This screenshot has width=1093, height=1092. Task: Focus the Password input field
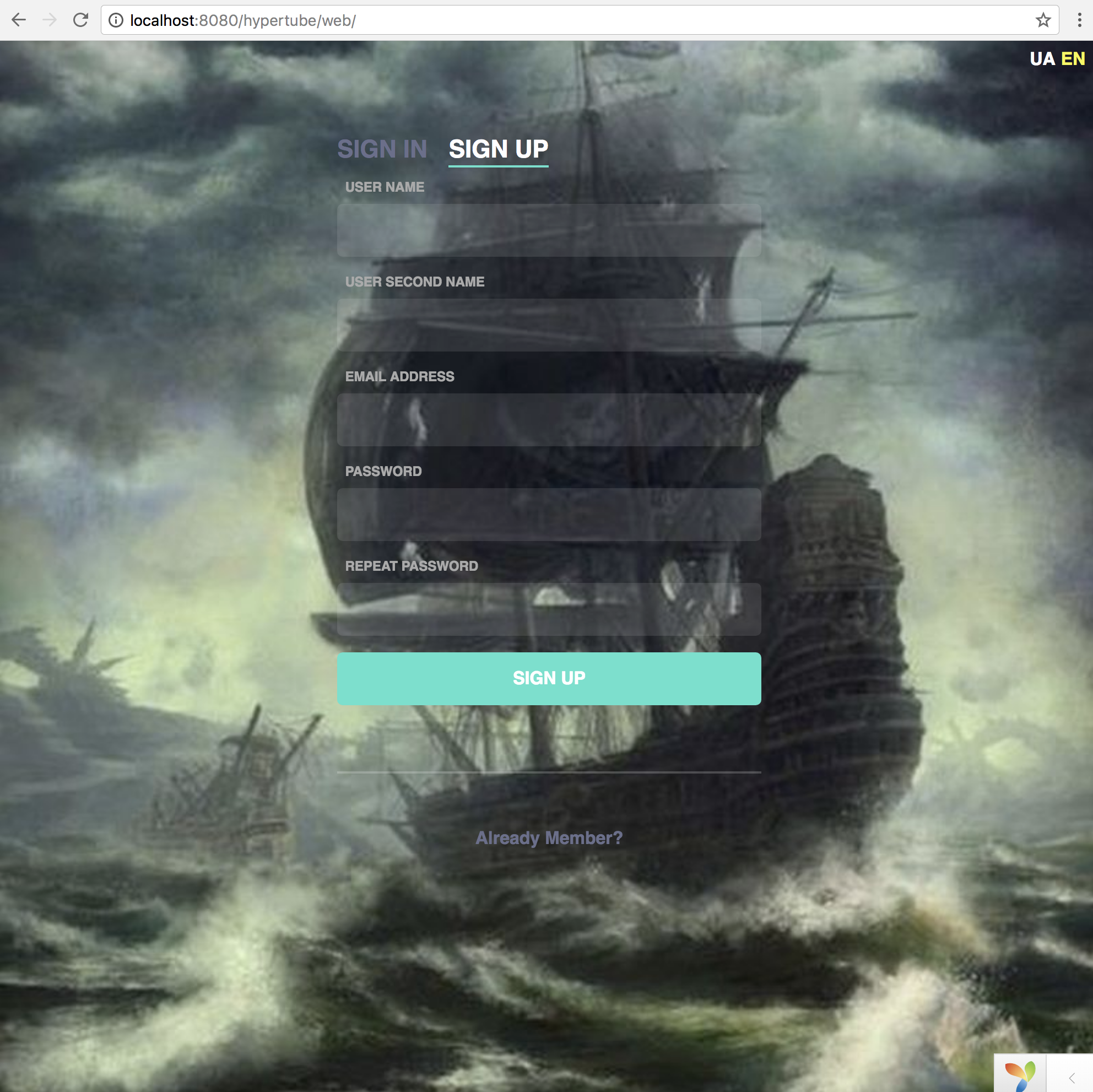point(549,514)
